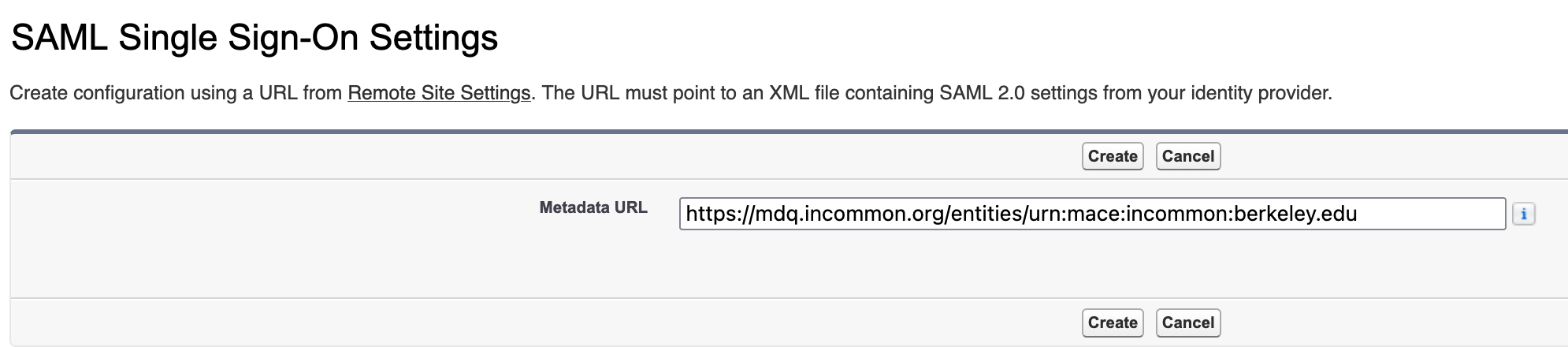The image size is (1568, 347).
Task: Click the bottom Cancel button
Action: pyautogui.click(x=1187, y=323)
